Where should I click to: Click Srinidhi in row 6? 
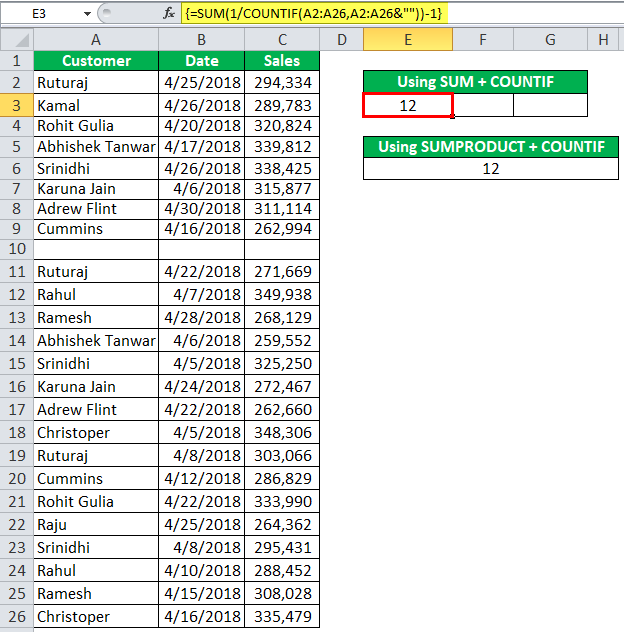(x=96, y=168)
